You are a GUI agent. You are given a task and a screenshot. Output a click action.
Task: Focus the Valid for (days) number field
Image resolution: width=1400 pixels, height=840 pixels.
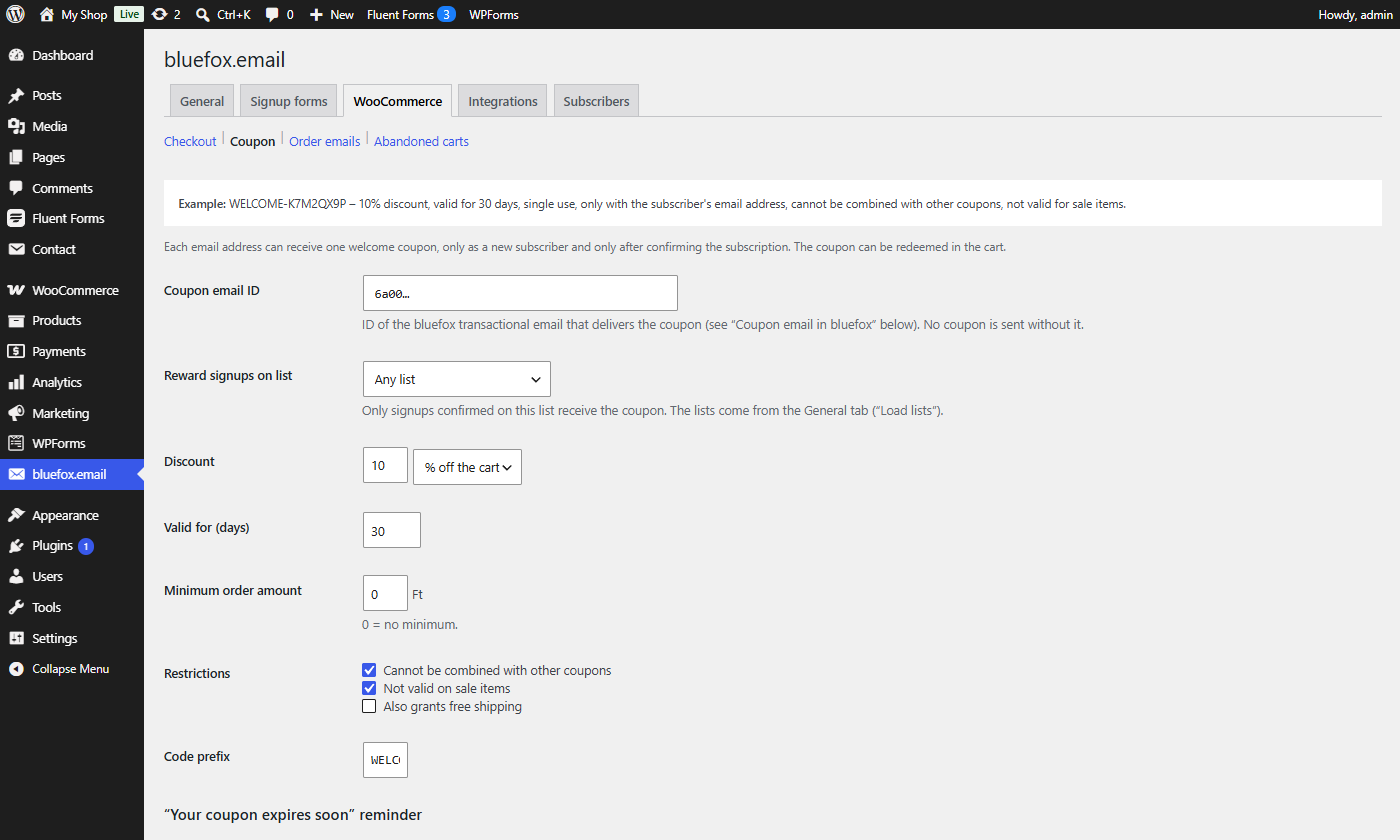point(392,530)
